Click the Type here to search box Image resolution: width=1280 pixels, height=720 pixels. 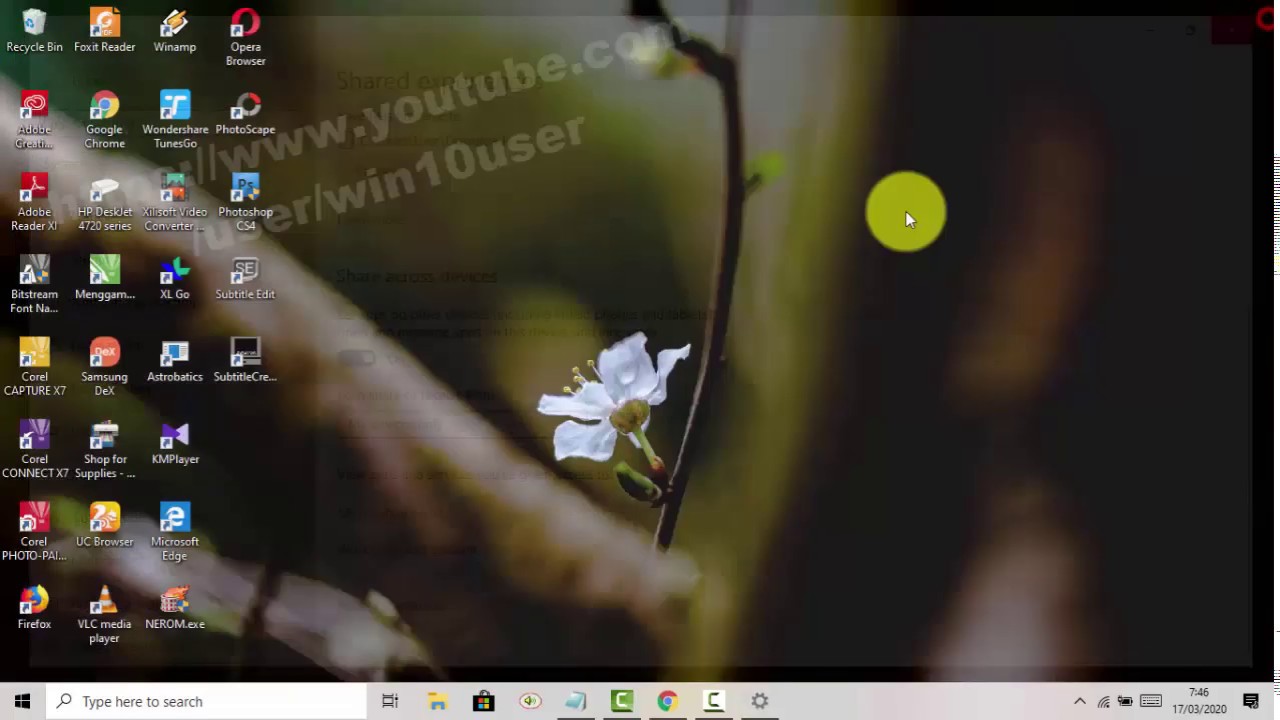click(207, 701)
